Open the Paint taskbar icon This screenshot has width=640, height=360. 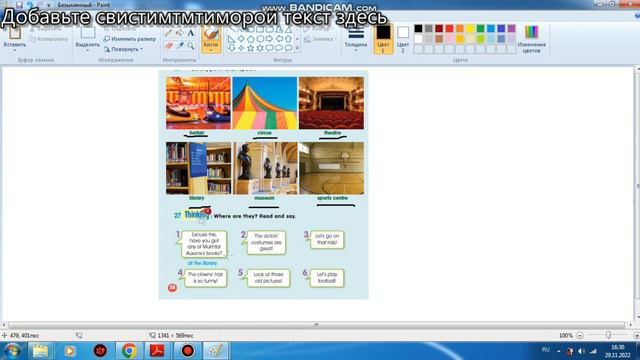216,351
